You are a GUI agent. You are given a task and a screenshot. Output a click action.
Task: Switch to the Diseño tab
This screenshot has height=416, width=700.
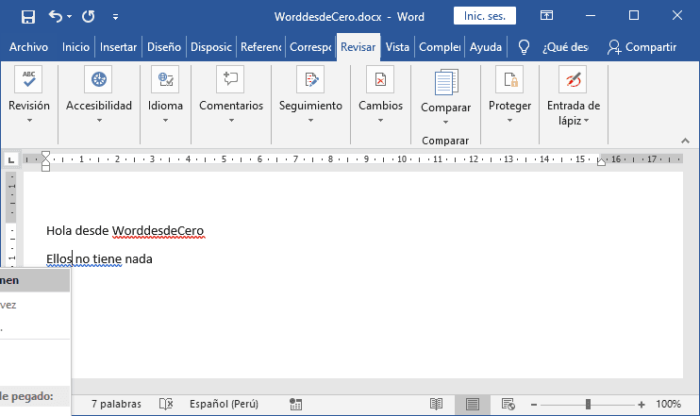(x=164, y=47)
